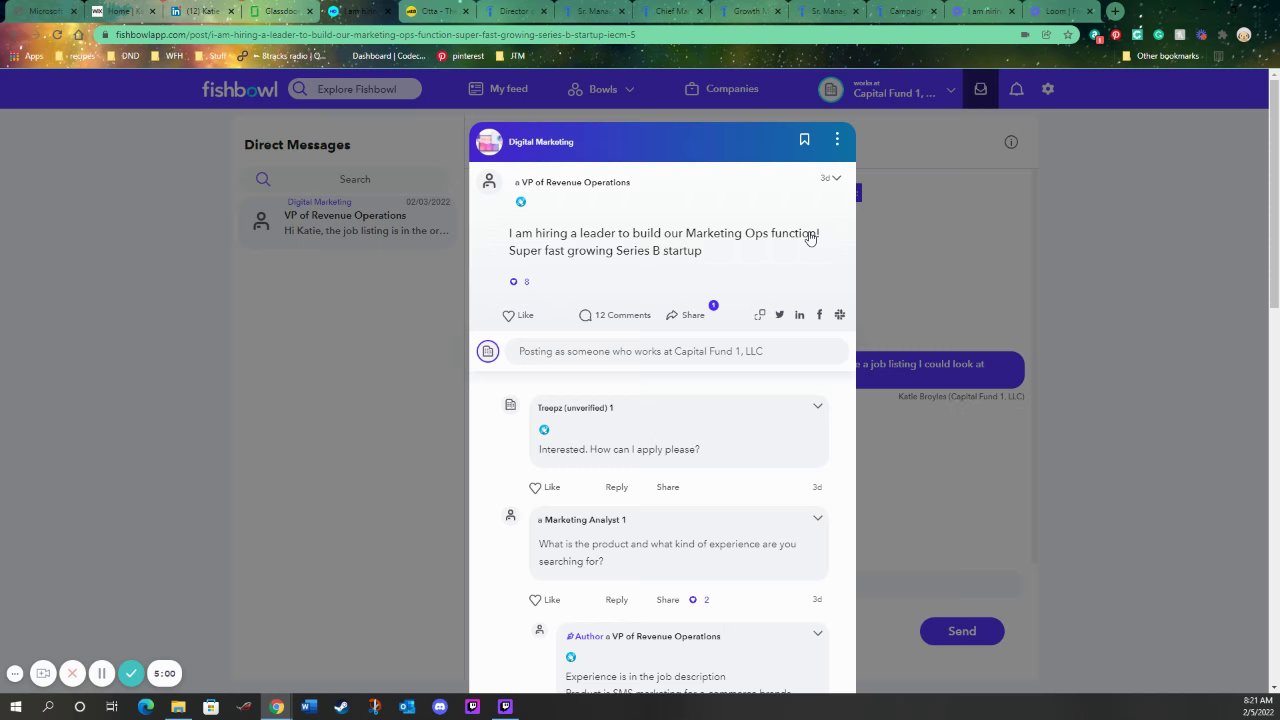
Task: Star this page in Chrome
Action: [x=1068, y=34]
